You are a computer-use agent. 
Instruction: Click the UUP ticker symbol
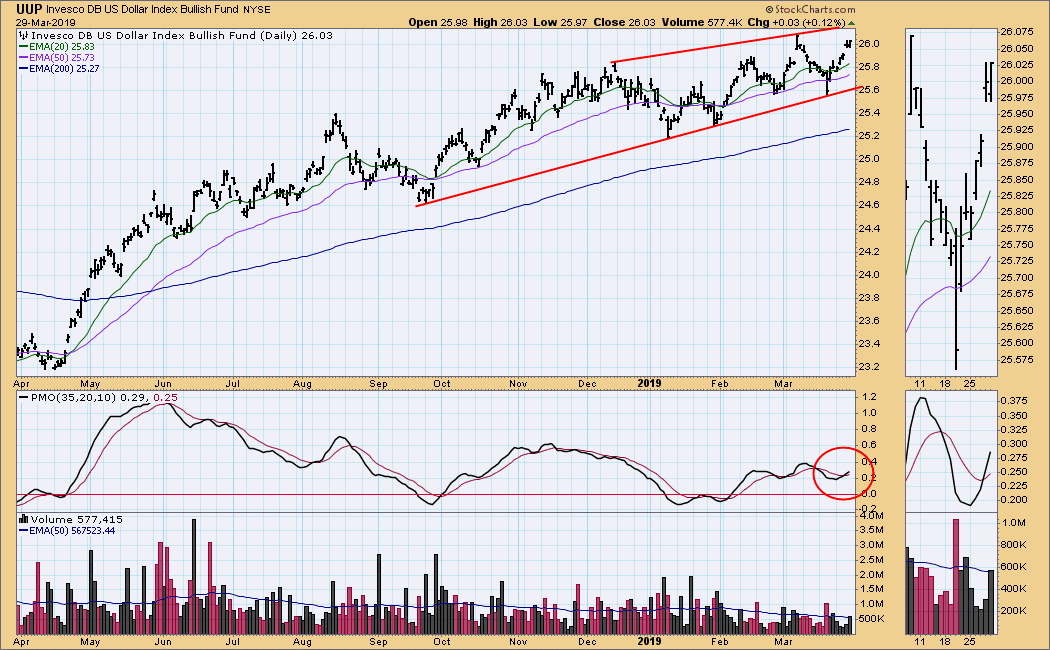click(29, 9)
